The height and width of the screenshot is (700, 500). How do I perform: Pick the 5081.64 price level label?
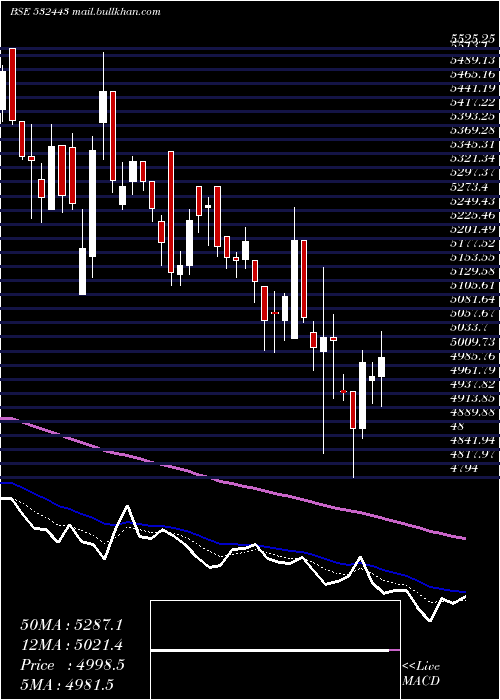[x=472, y=299]
